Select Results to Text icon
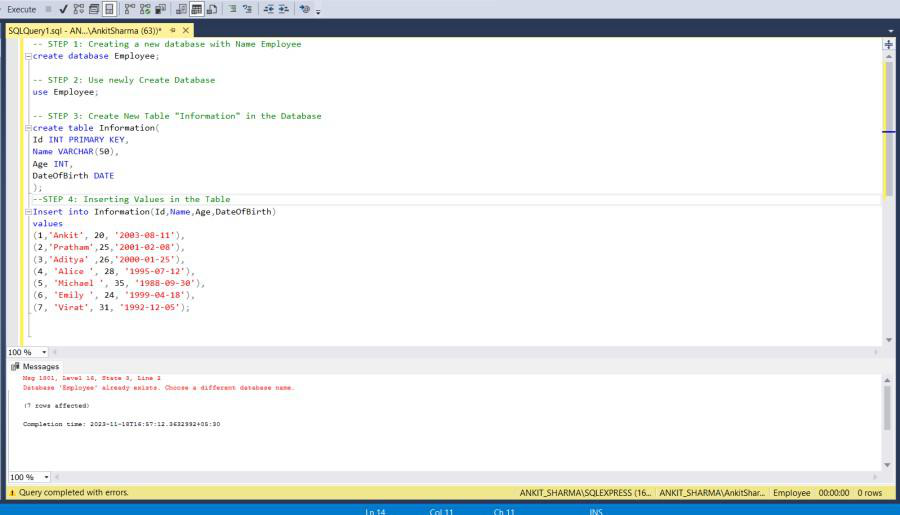900x515 pixels. [181, 9]
